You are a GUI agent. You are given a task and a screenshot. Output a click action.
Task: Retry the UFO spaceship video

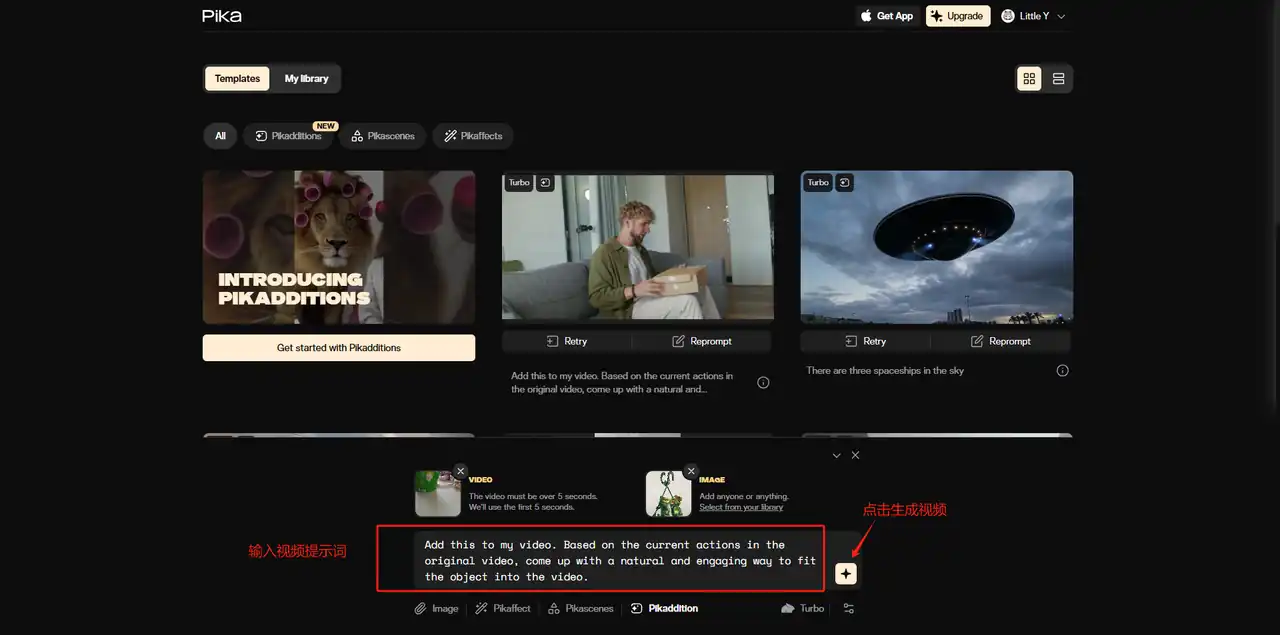point(866,341)
